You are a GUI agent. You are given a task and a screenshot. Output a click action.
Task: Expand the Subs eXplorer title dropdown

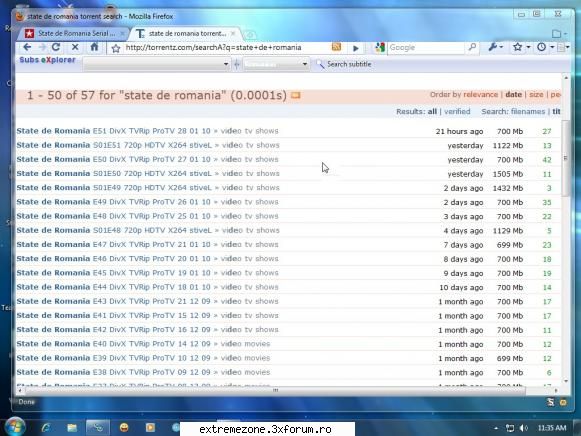226,64
